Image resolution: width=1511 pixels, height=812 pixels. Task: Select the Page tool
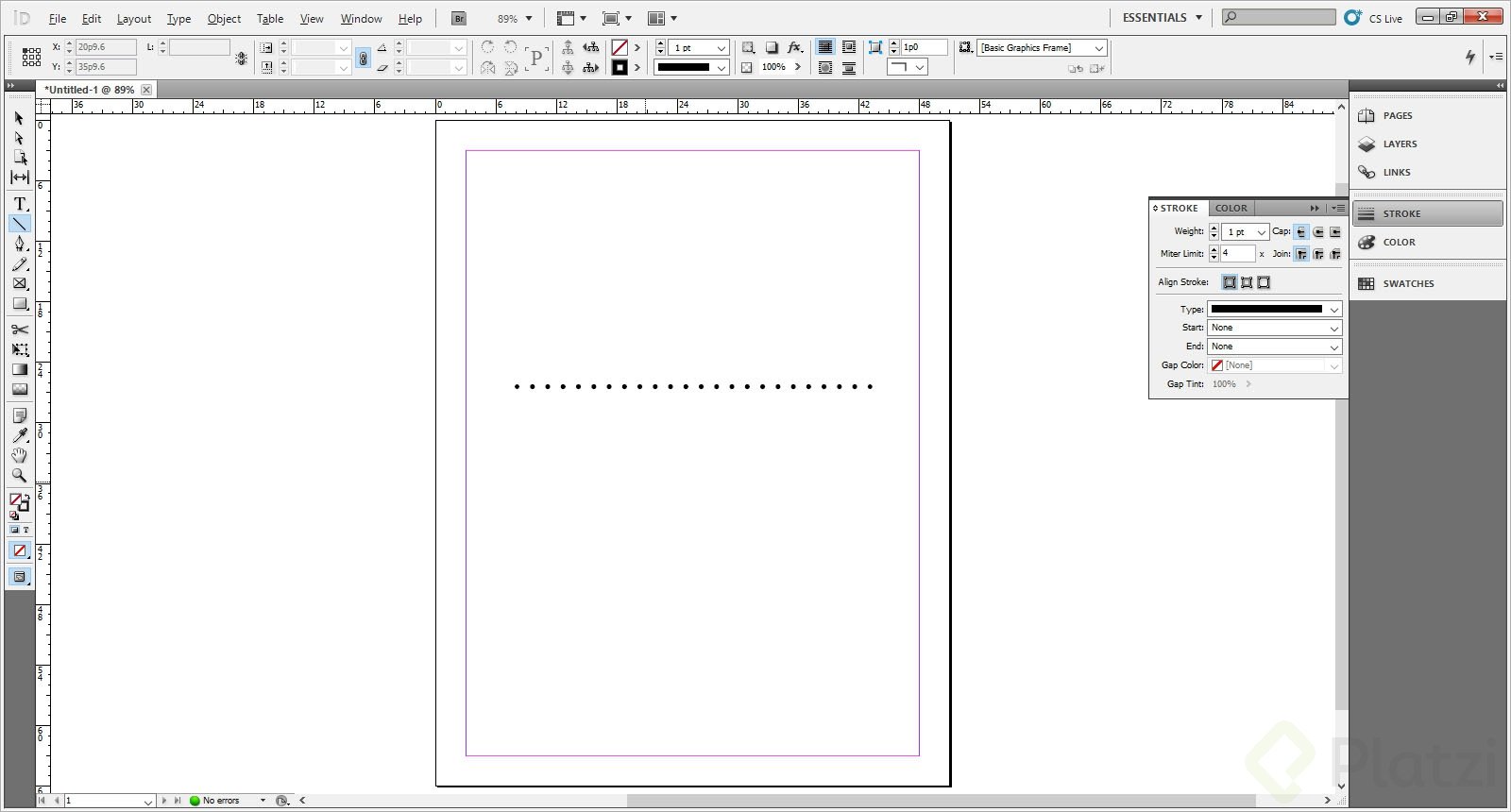point(19,158)
